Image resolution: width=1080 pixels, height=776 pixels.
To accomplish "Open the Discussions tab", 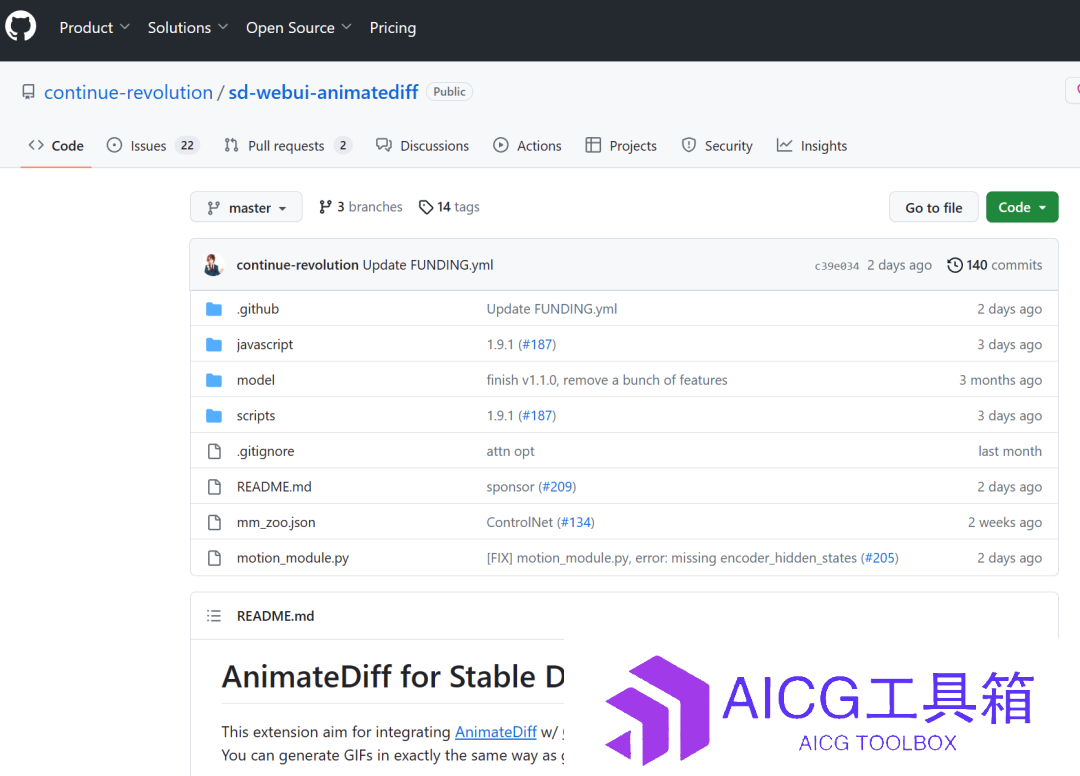I will coord(422,146).
